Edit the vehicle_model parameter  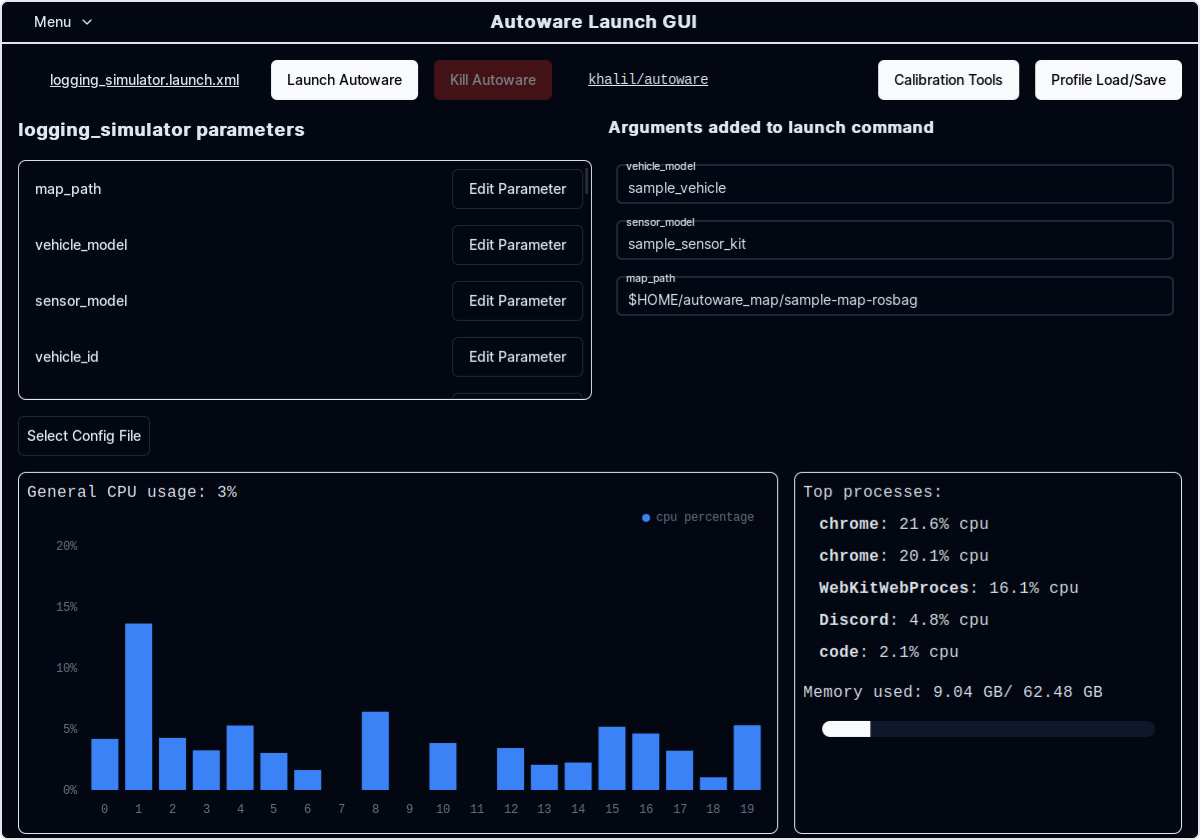tap(517, 245)
